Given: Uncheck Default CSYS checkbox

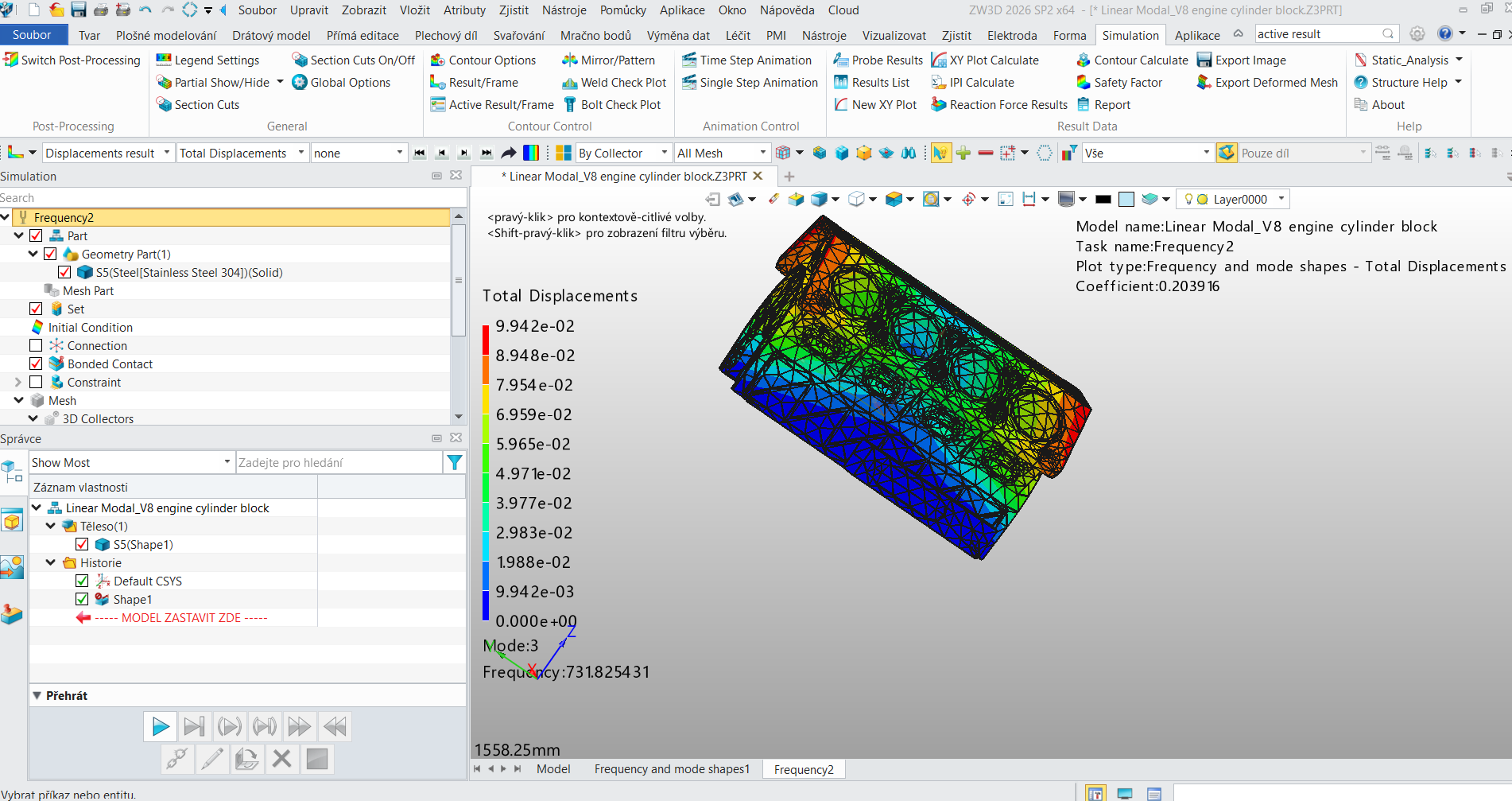Looking at the screenshot, I should point(82,581).
